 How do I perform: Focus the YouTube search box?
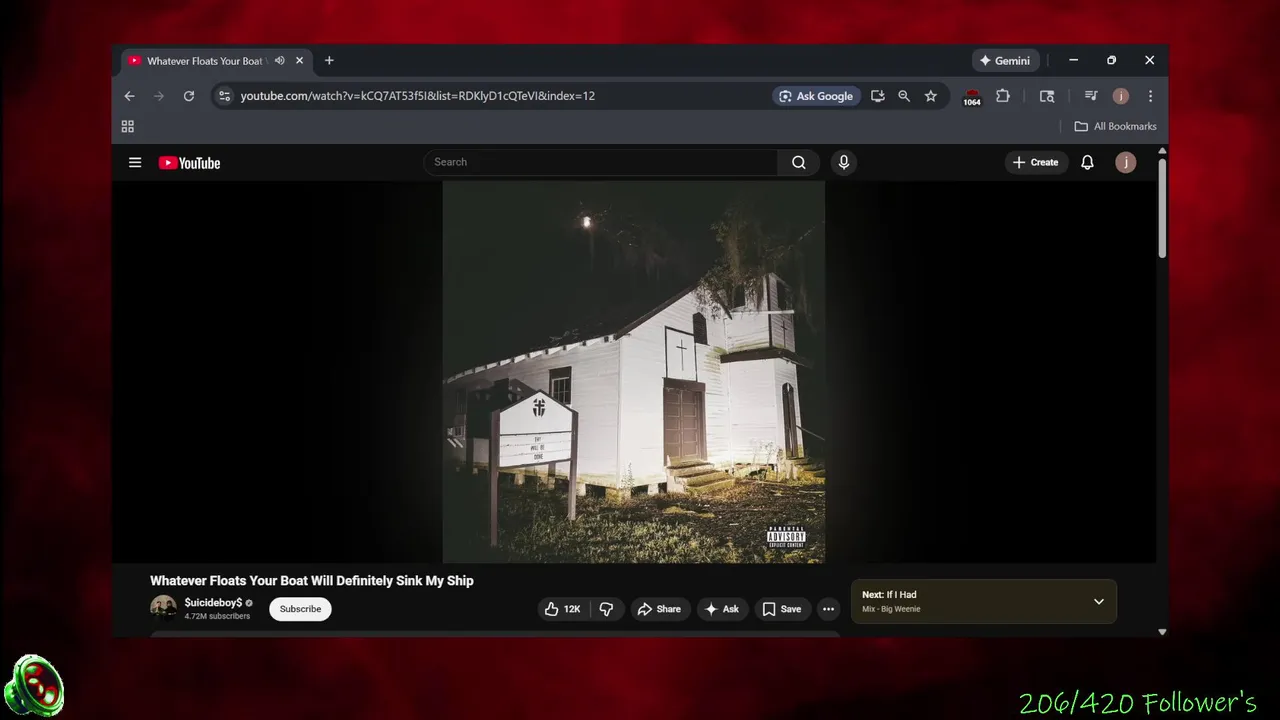click(x=601, y=162)
